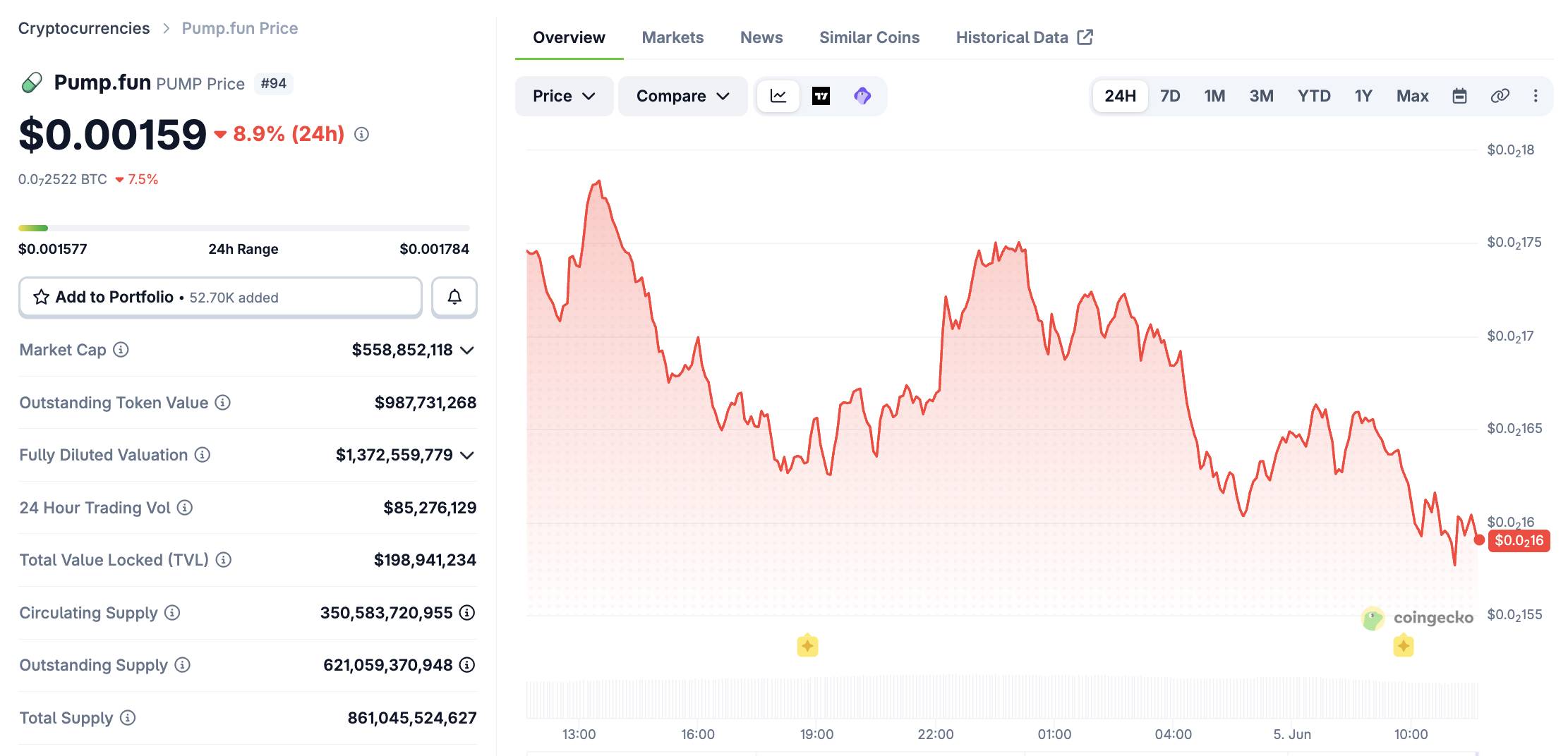The width and height of the screenshot is (1568, 756).
Task: Select the Max time range
Action: coord(1412,96)
